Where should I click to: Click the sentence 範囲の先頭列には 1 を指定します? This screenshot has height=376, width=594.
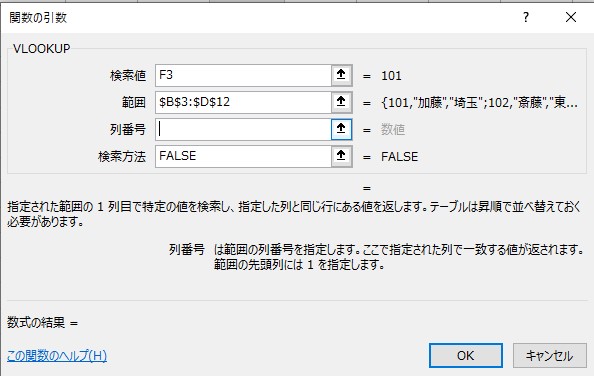[x=299, y=264]
